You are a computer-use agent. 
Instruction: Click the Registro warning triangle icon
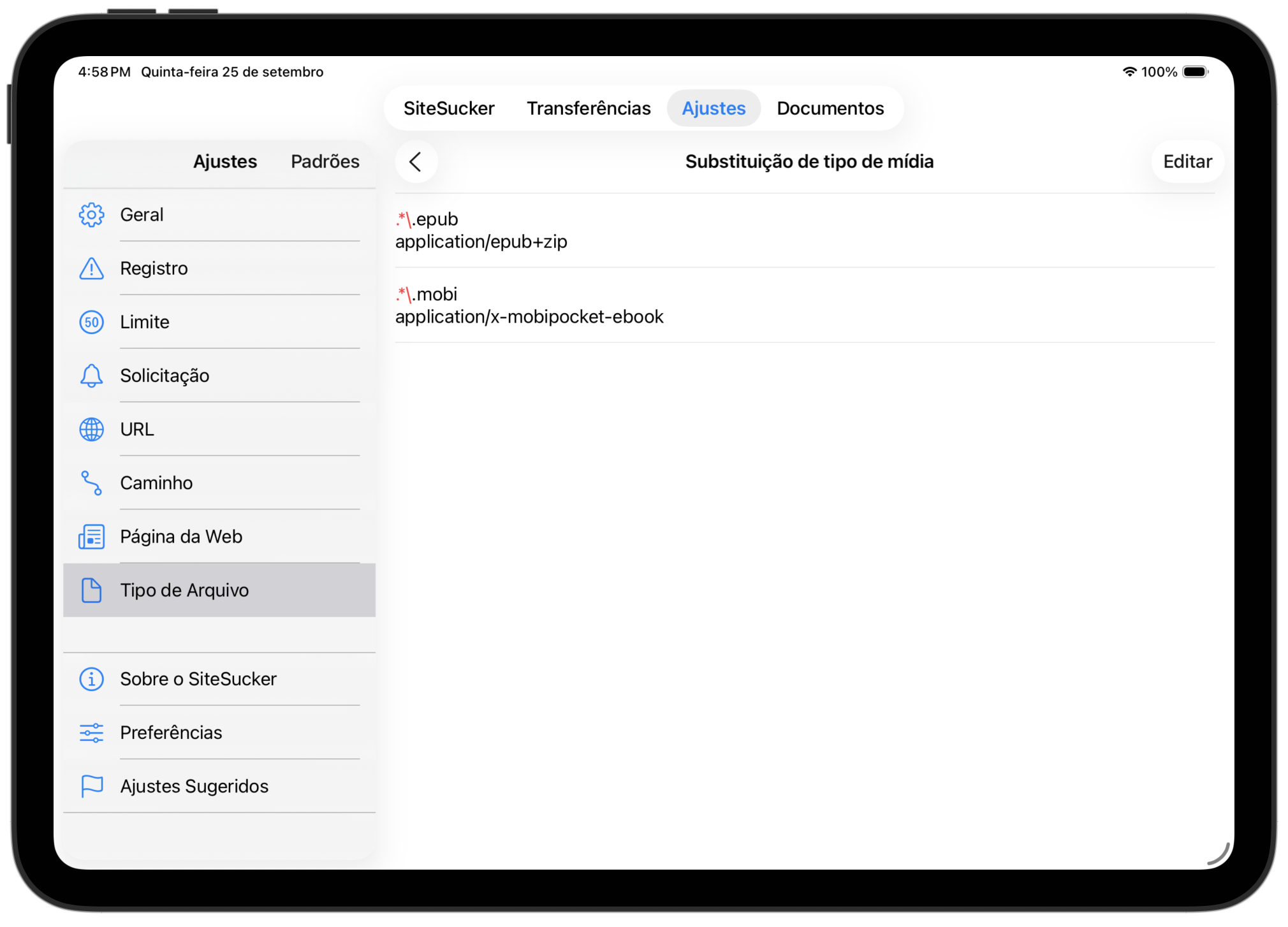point(91,268)
